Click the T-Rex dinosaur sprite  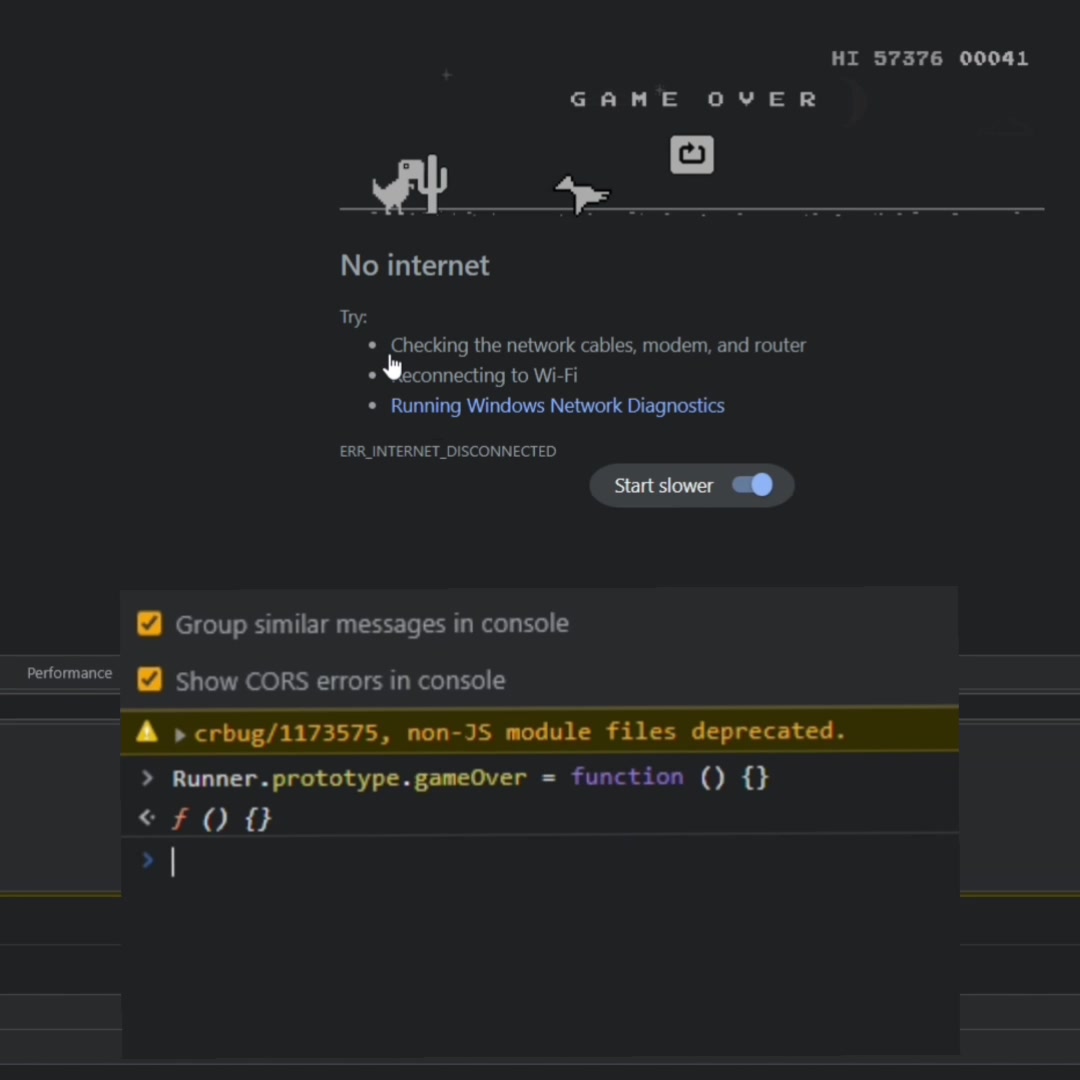[x=397, y=187]
